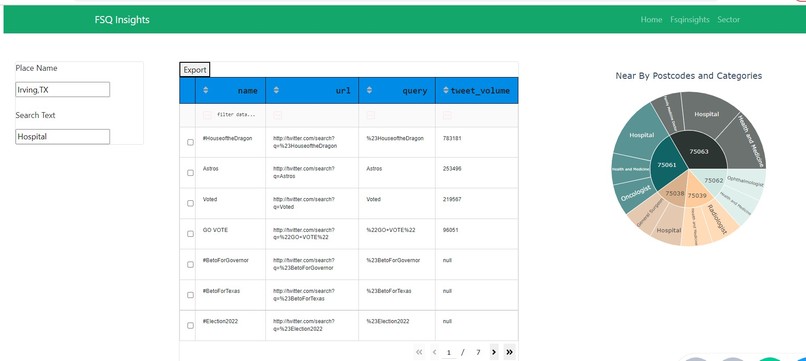Open Home in navigation bar
The width and height of the screenshot is (806, 361).
[x=651, y=20]
